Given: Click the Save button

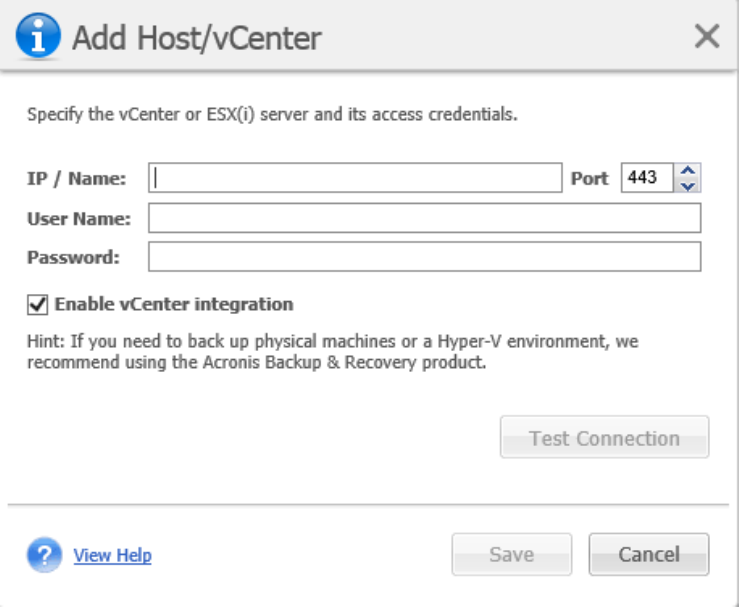Looking at the screenshot, I should click(511, 554).
